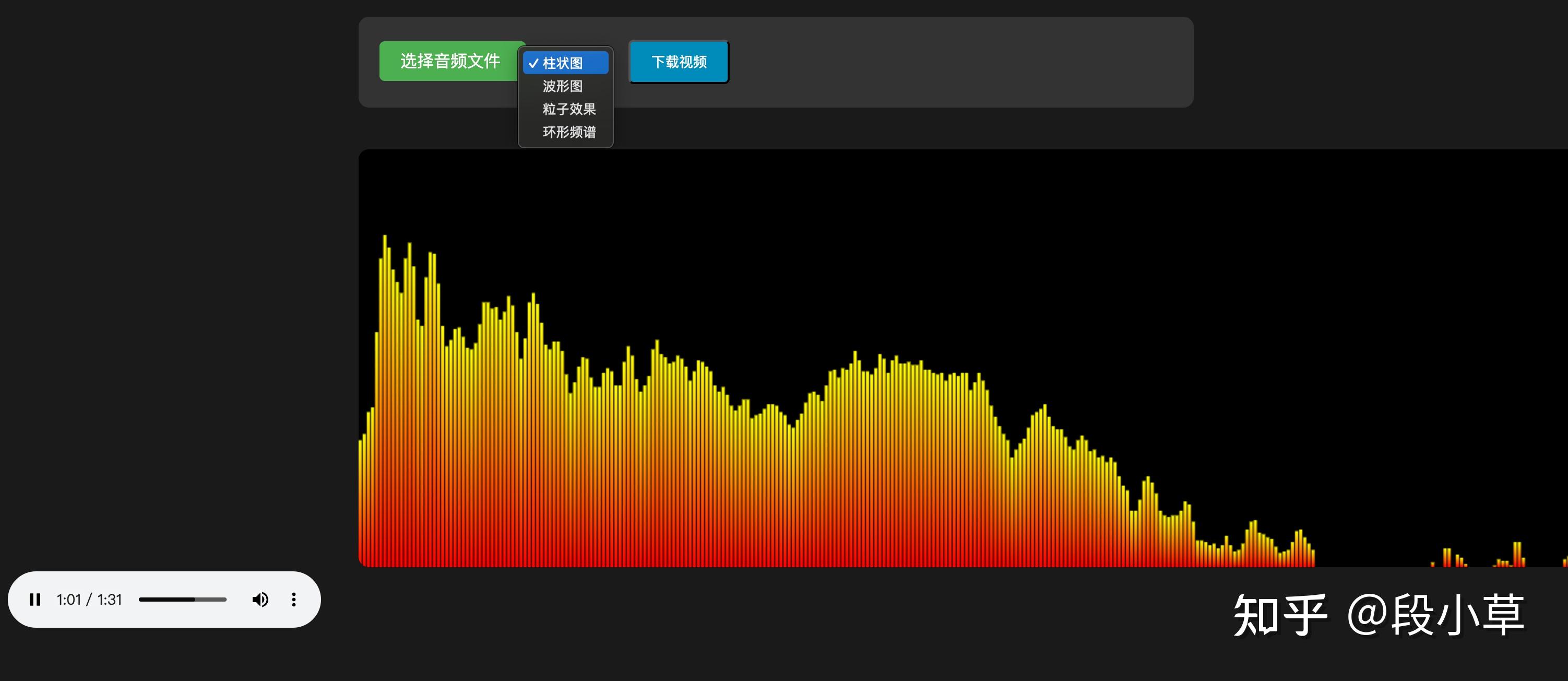The image size is (1568, 681).
Task: Open the audio player three-dot menu
Action: coord(294,600)
